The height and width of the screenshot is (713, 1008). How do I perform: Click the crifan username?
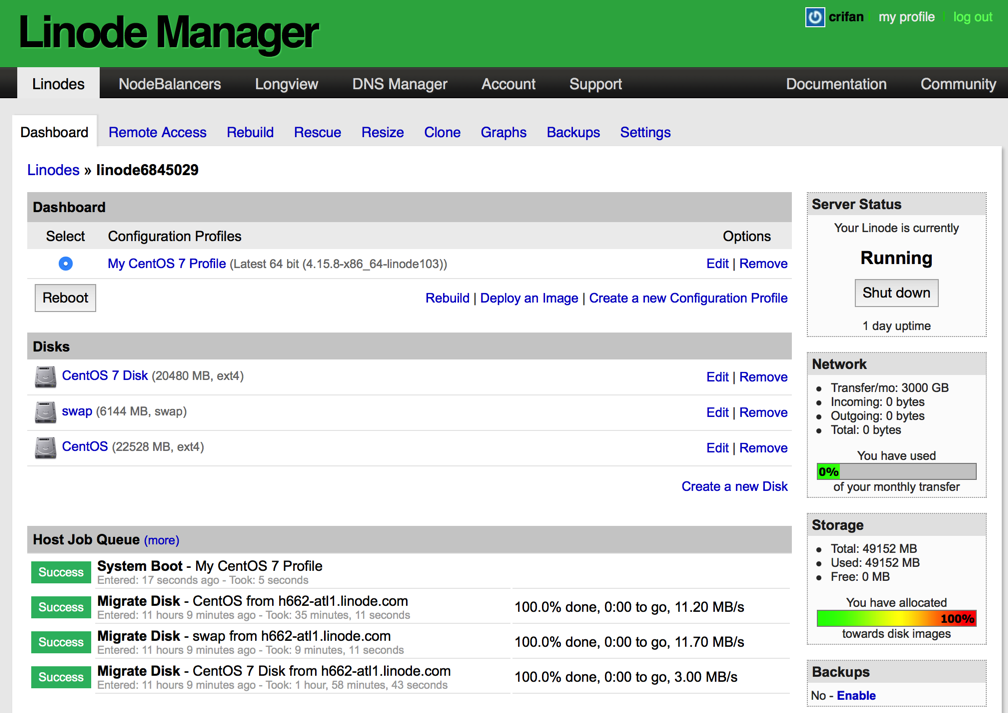coord(846,17)
